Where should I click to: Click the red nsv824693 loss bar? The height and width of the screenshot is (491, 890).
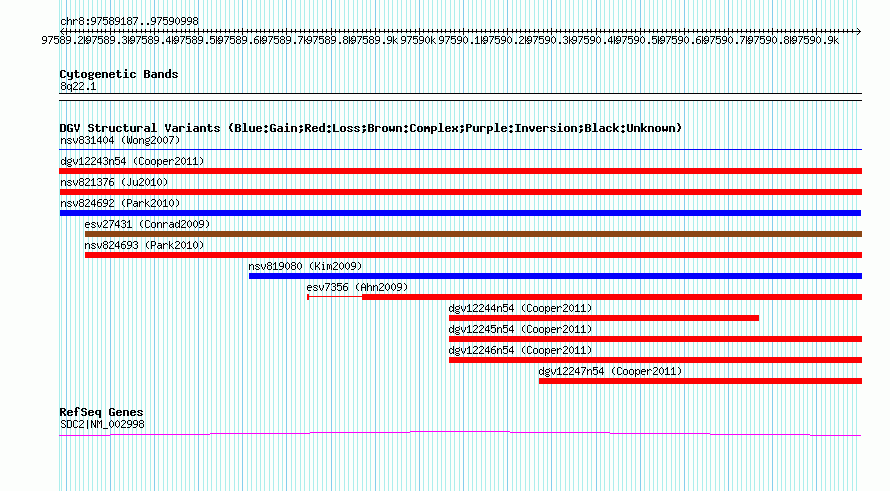[473, 255]
